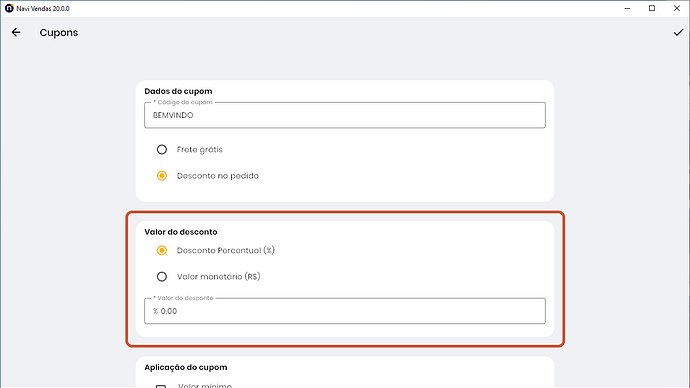This screenshot has height=388, width=690.
Task: Minimize the Navi Vendas window
Action: (x=628, y=8)
